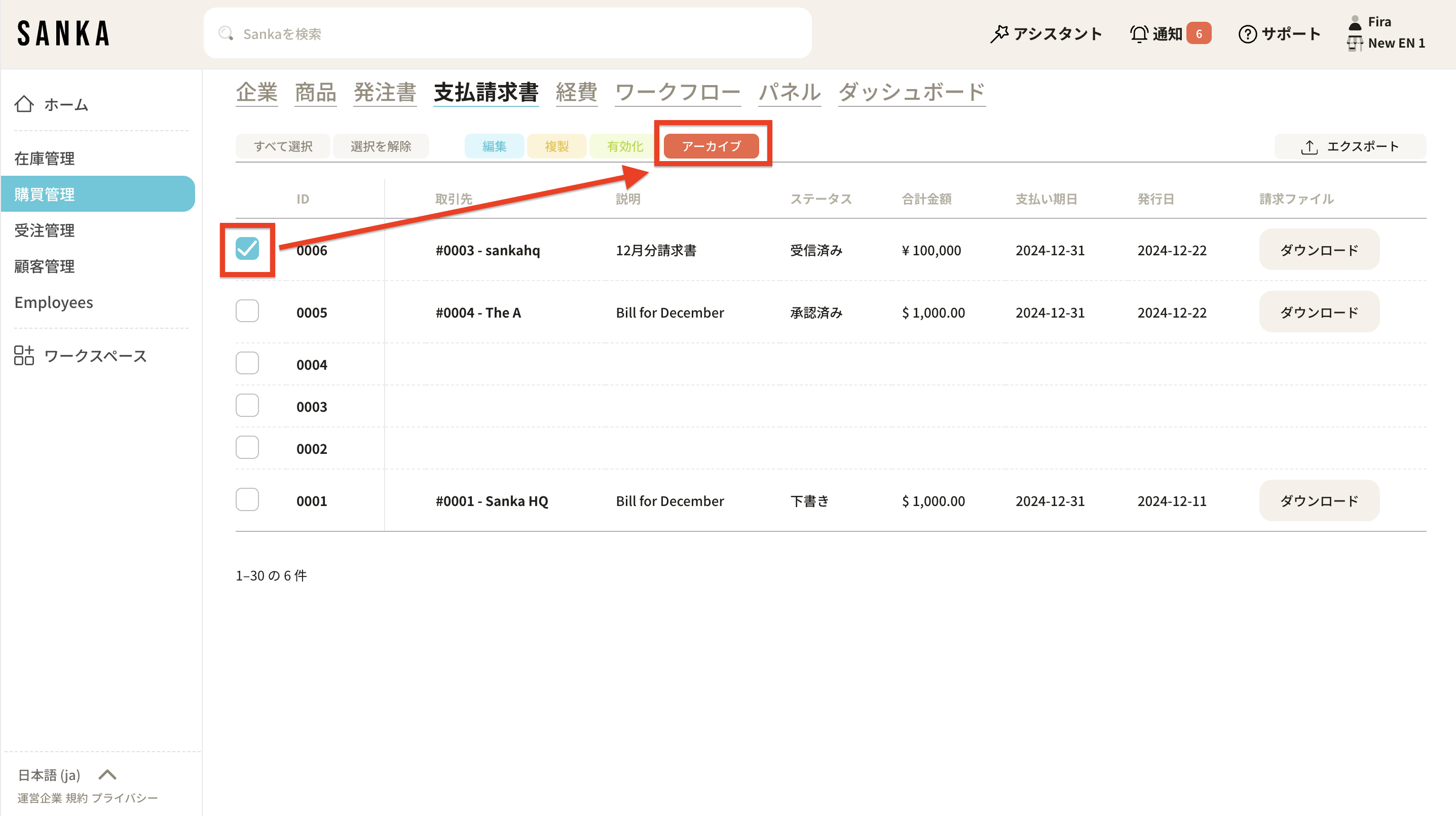Screen dimensions: 1456x816
Task: Focus the Sankaを検索 search field
Action: (509, 34)
